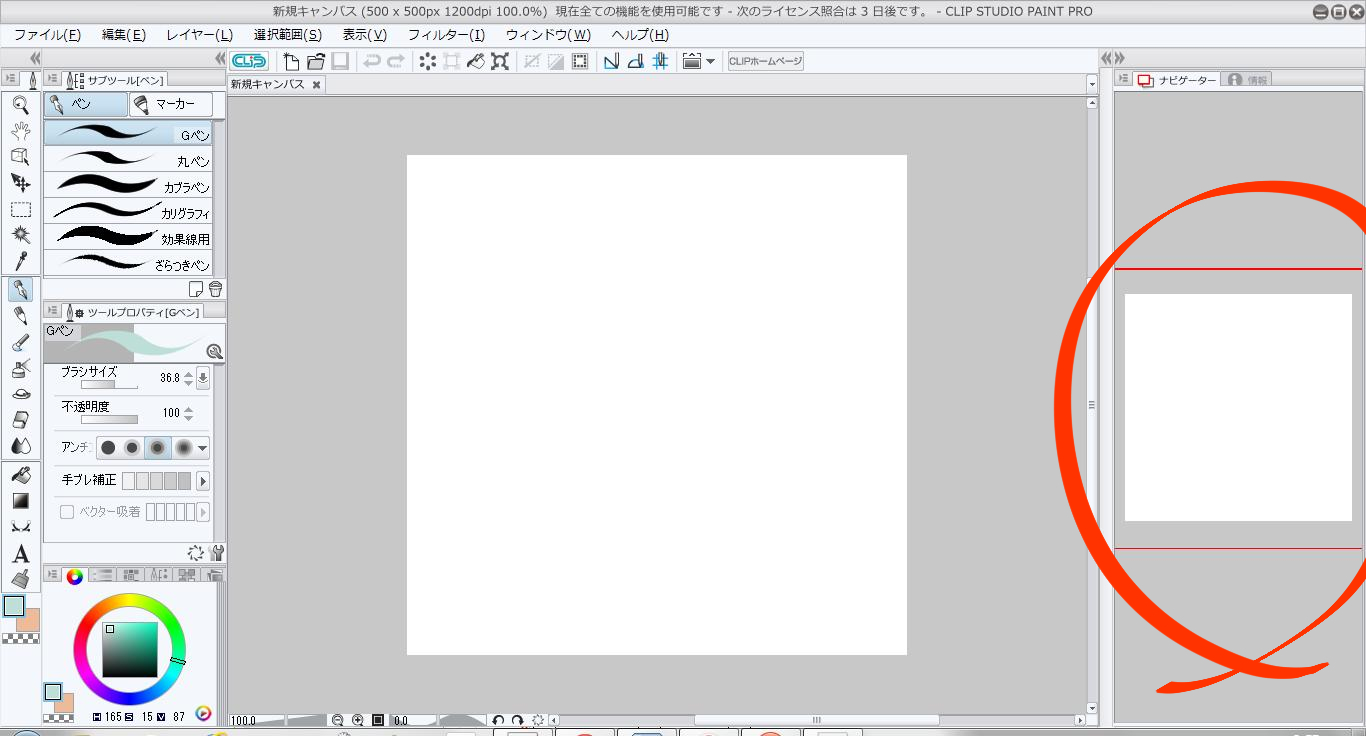The image size is (1366, 736).
Task: Select the Zoom magnifier tool
Action: coord(20,103)
